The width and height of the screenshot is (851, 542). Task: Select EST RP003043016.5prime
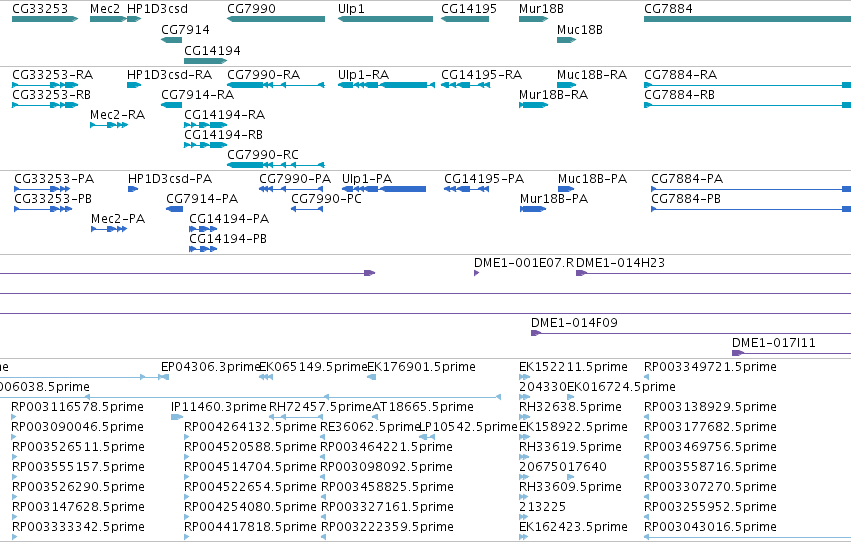pyautogui.click(x=710, y=527)
